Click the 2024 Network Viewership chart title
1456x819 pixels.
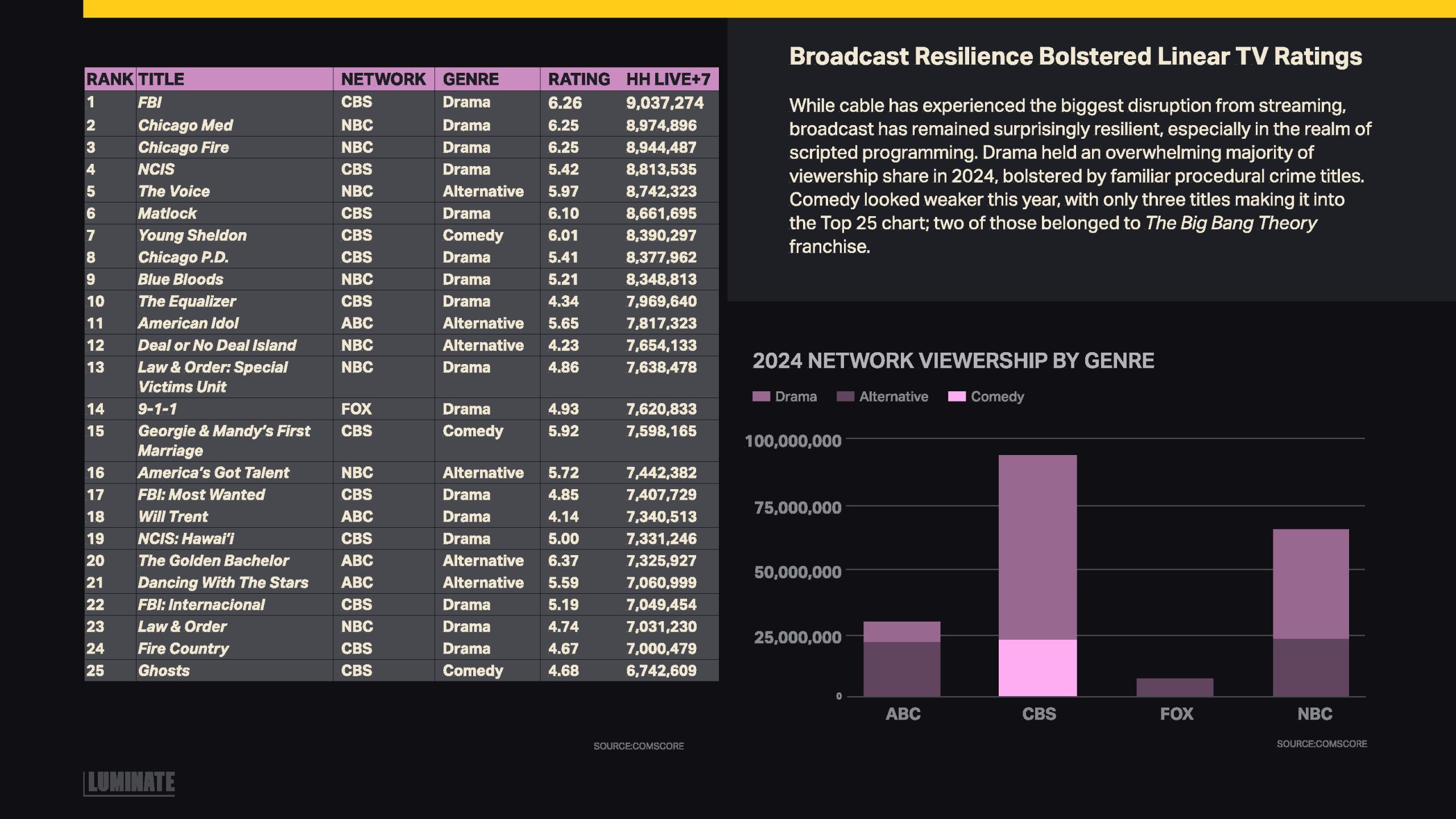point(953,361)
